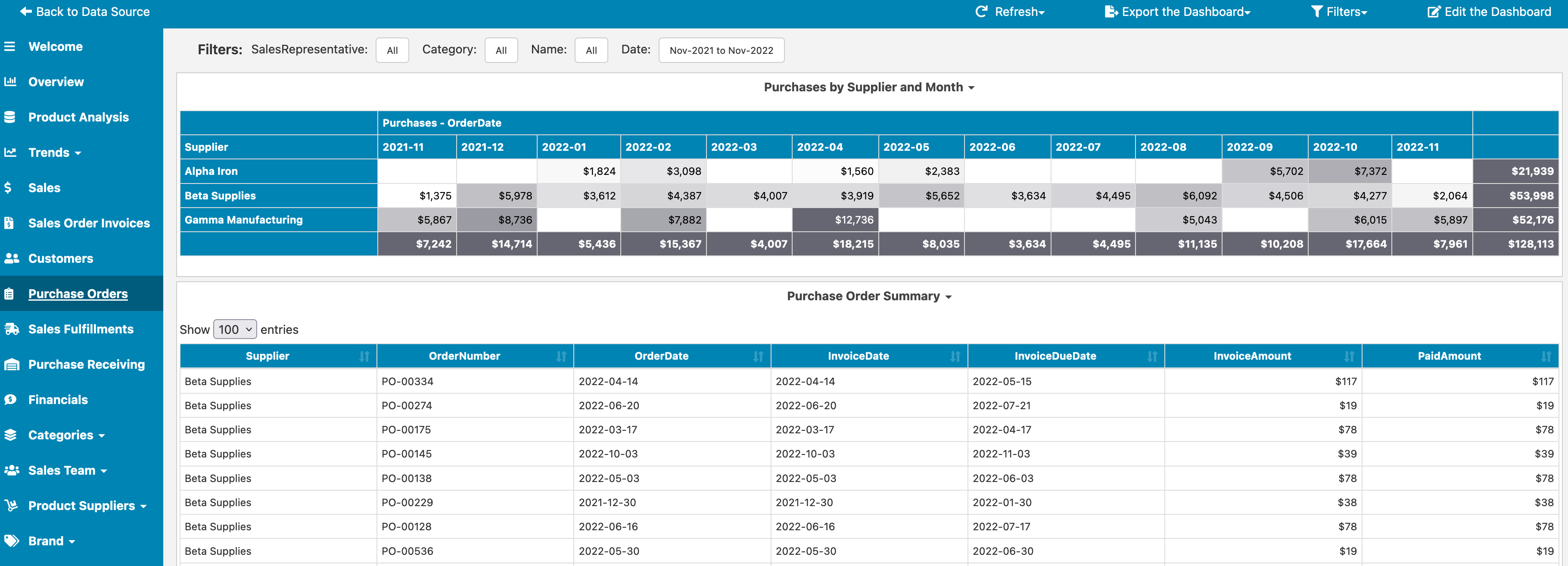Viewport: 1568px width, 566px height.
Task: Click the PO-00536 order number cell
Action: (x=475, y=551)
